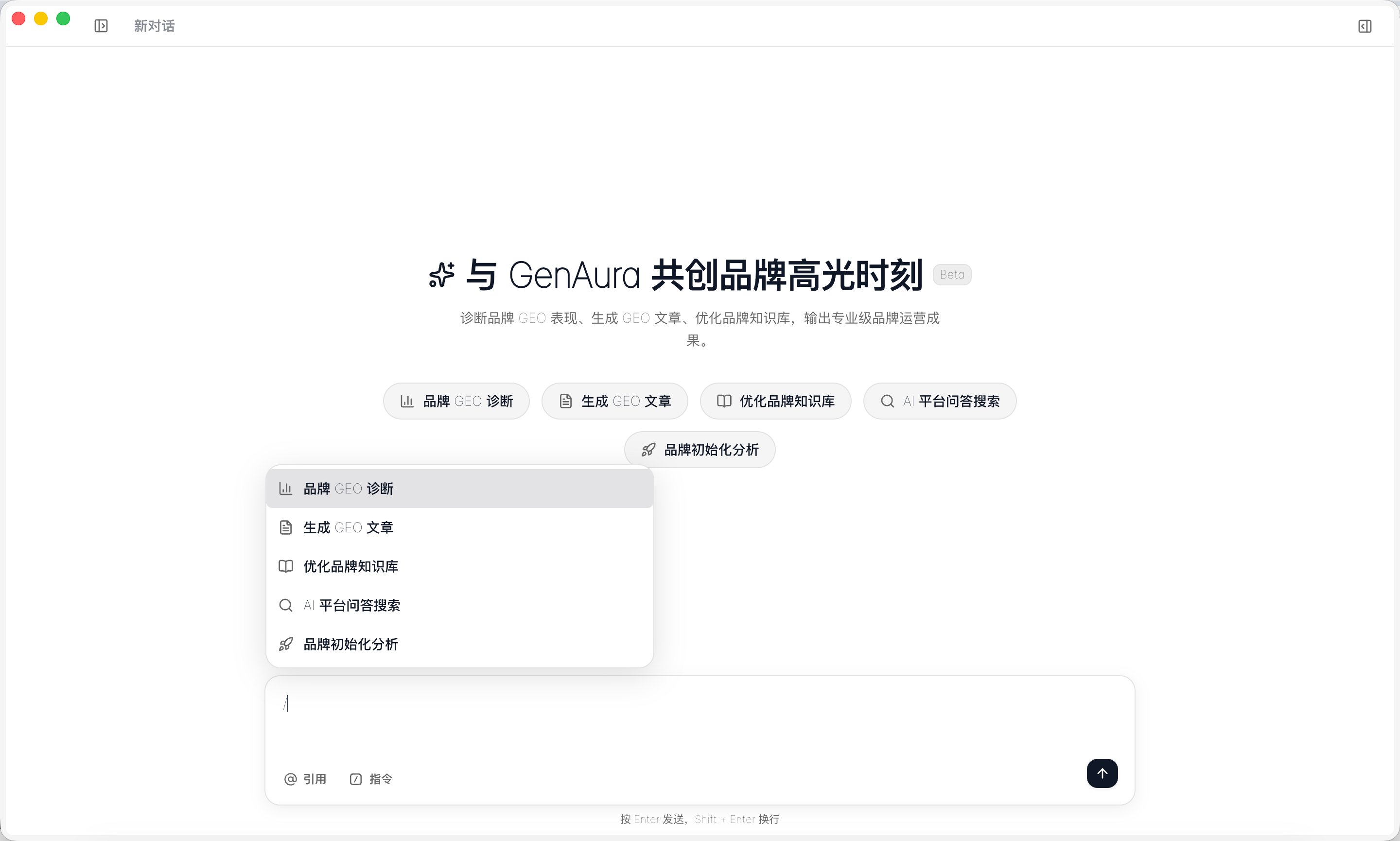Select AI 平台问答搜索 in the command menu
The image size is (1400, 841).
[x=459, y=605]
